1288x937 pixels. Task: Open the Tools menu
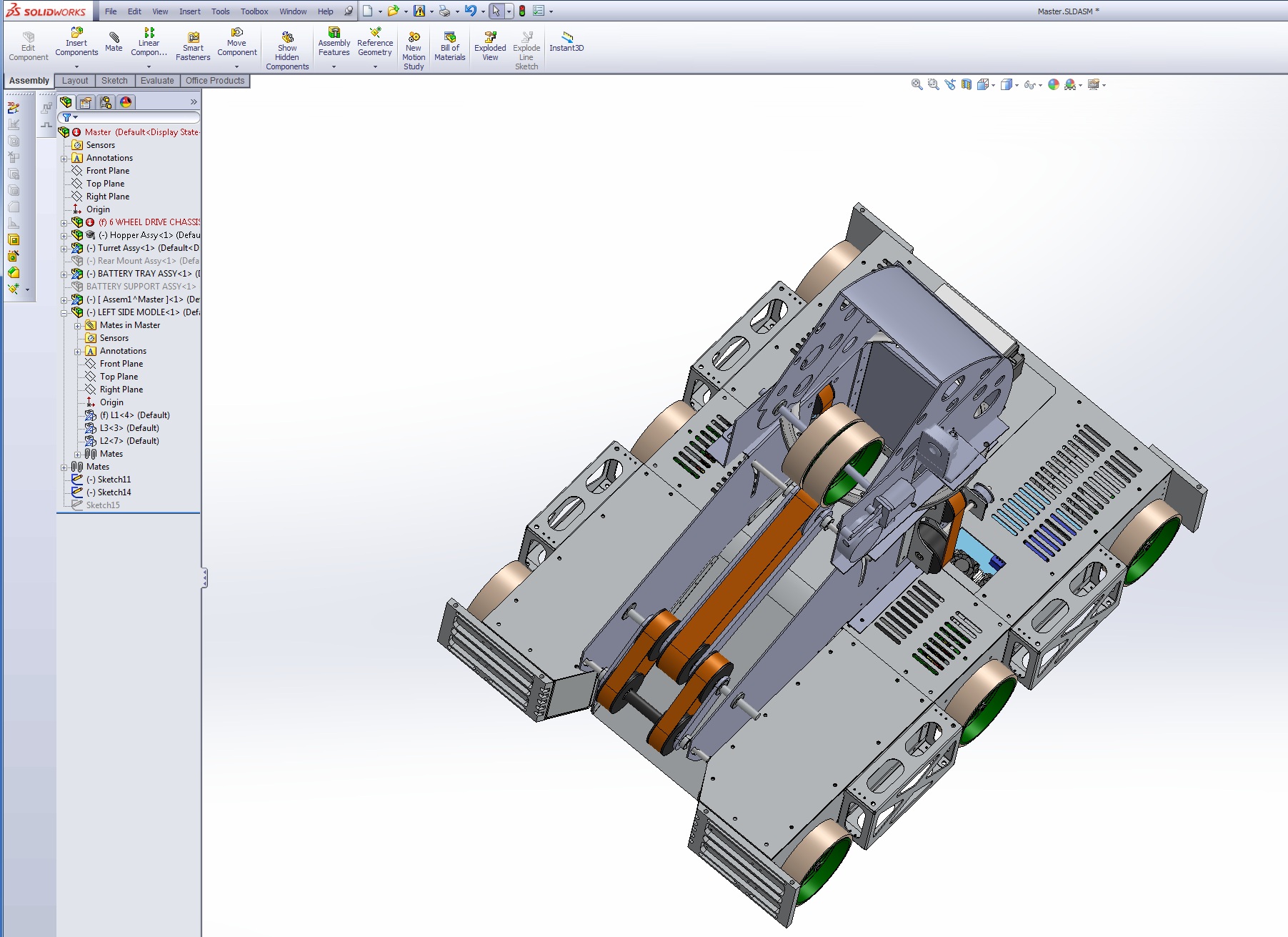[x=220, y=11]
